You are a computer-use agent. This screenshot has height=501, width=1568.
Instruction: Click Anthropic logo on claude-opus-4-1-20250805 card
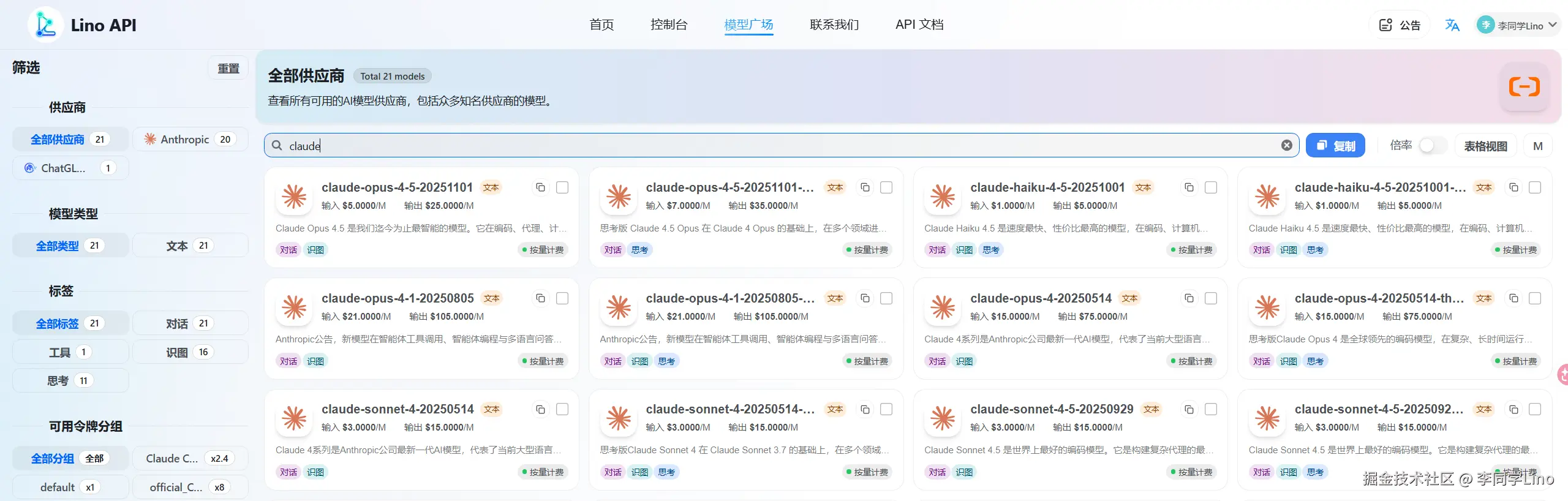click(295, 307)
